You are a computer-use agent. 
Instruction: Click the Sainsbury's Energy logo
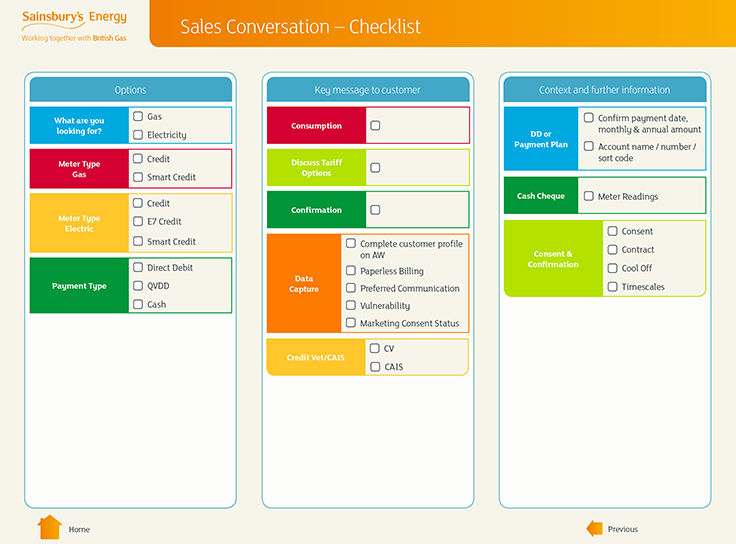coord(74,24)
